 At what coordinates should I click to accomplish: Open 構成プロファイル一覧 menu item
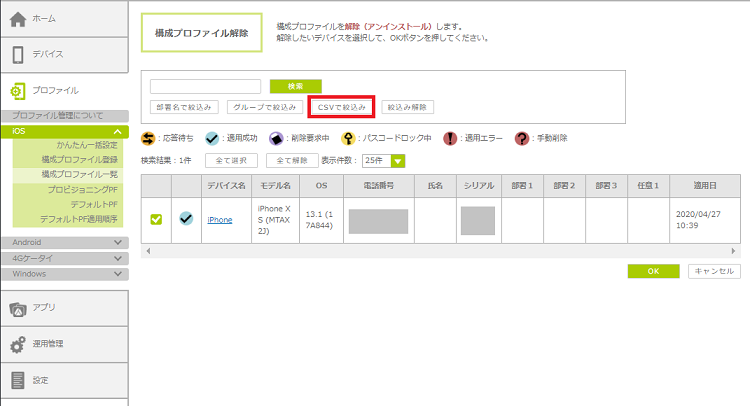point(79,174)
